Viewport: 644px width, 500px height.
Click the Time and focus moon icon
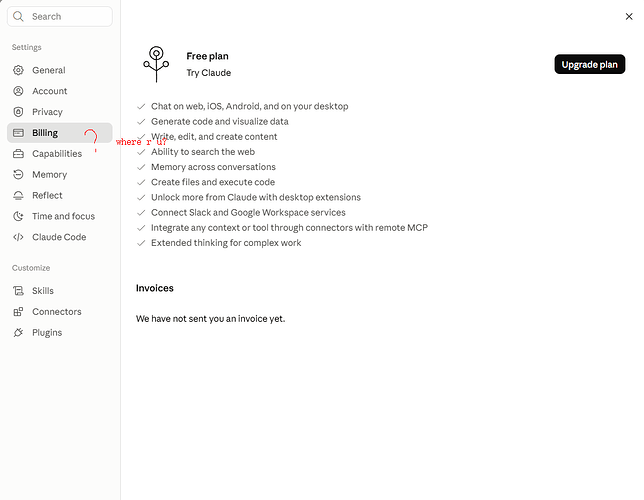pos(18,216)
